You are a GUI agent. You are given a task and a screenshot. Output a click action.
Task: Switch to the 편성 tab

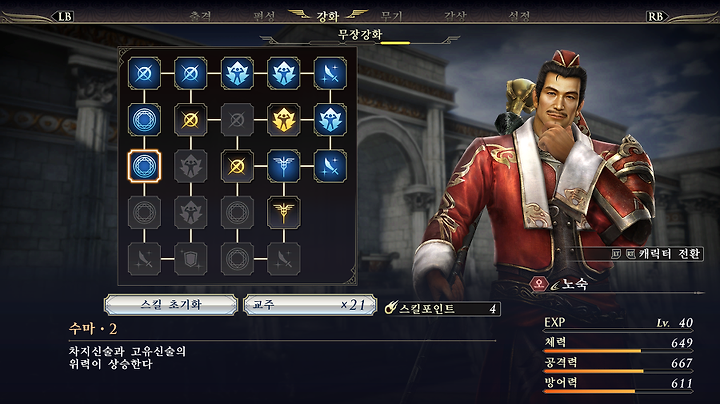[264, 17]
